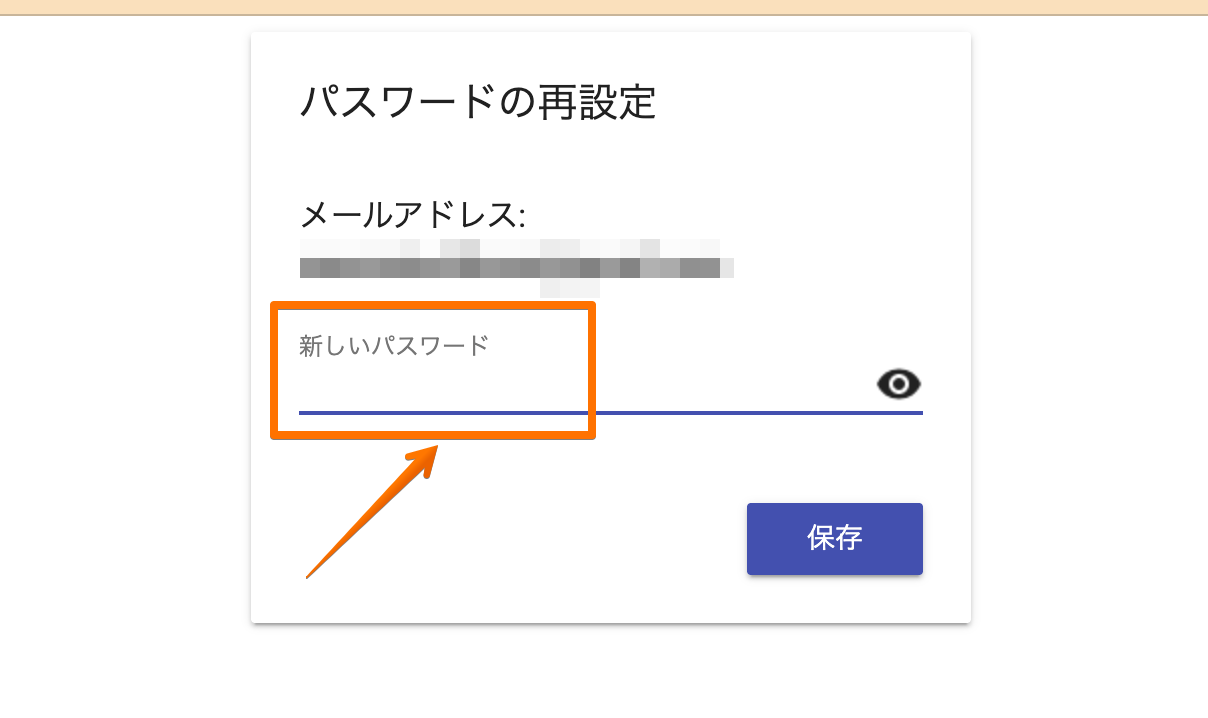Click the blue underline of password field
Image resolution: width=1208 pixels, height=718 pixels.
pos(611,411)
